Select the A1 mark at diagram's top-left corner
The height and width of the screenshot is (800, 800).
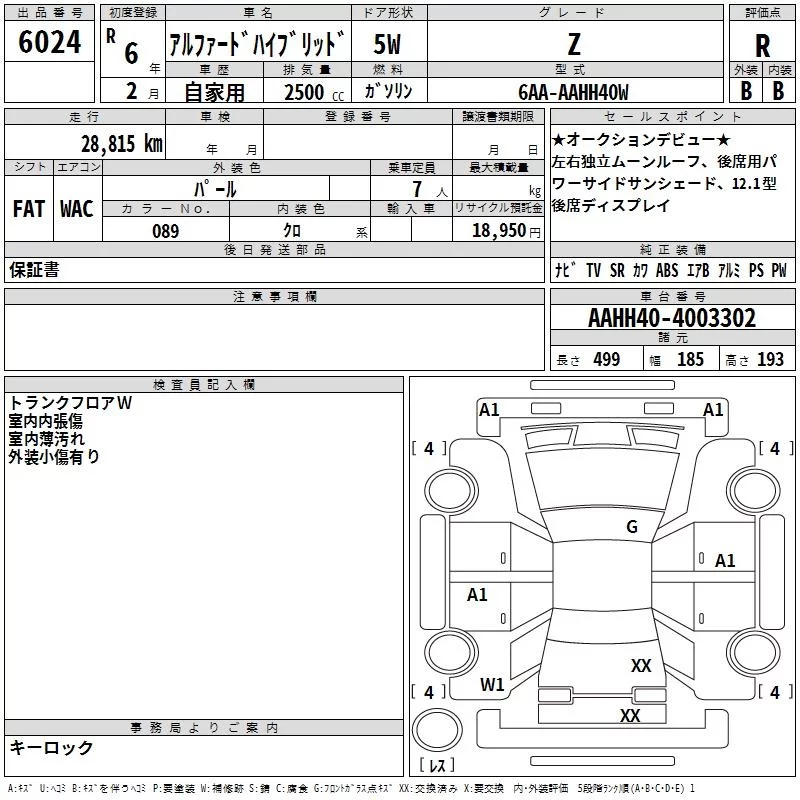pos(489,409)
